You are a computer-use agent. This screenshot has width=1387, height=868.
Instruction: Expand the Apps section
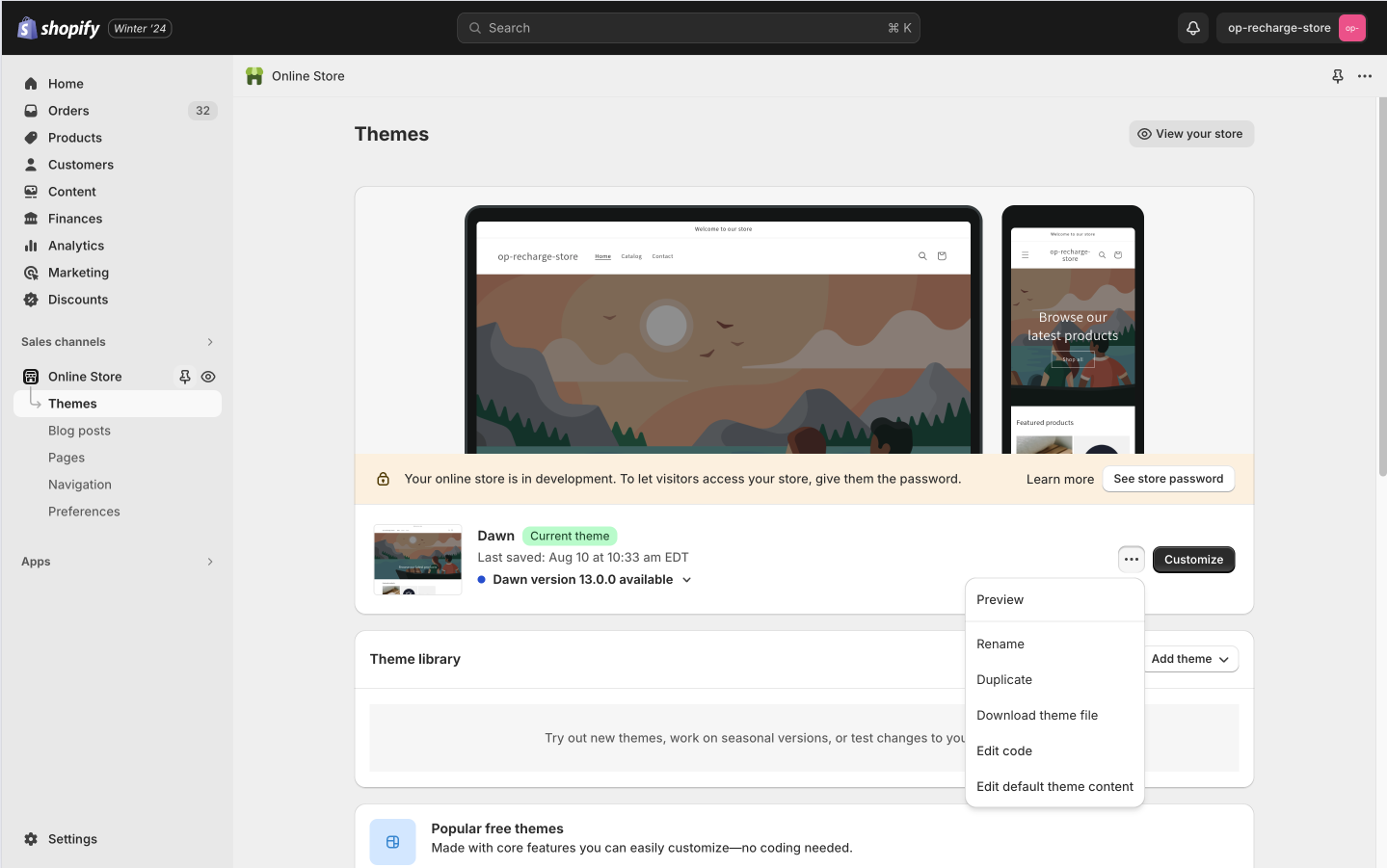[x=210, y=562]
